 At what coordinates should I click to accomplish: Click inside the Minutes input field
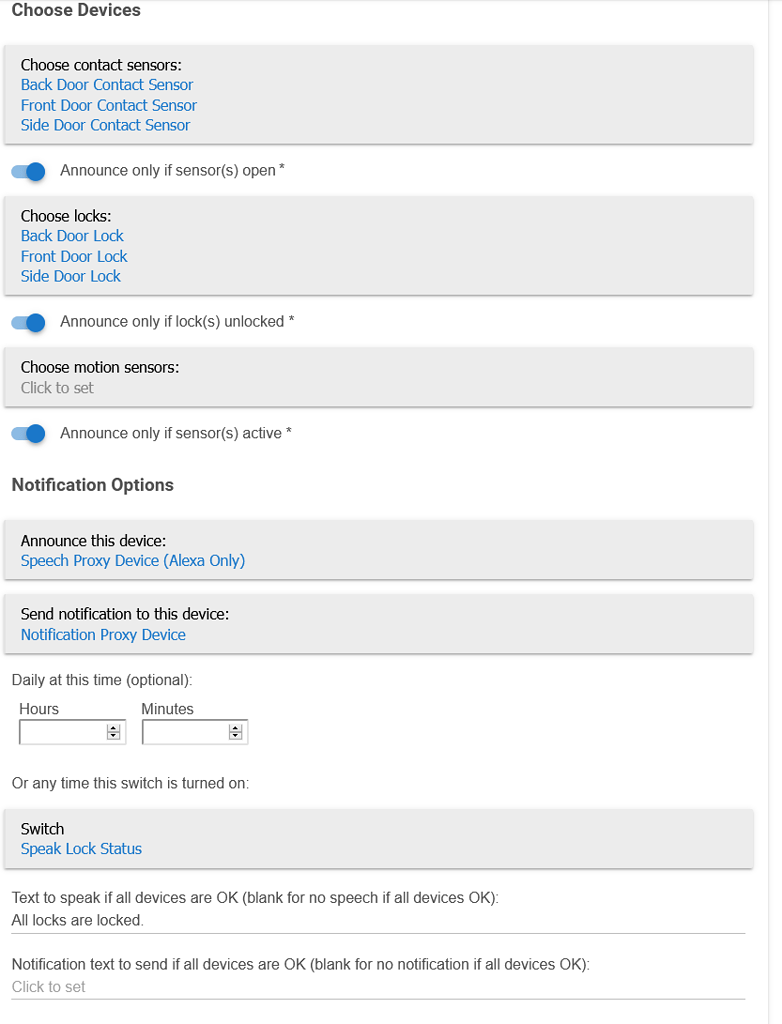[185, 731]
